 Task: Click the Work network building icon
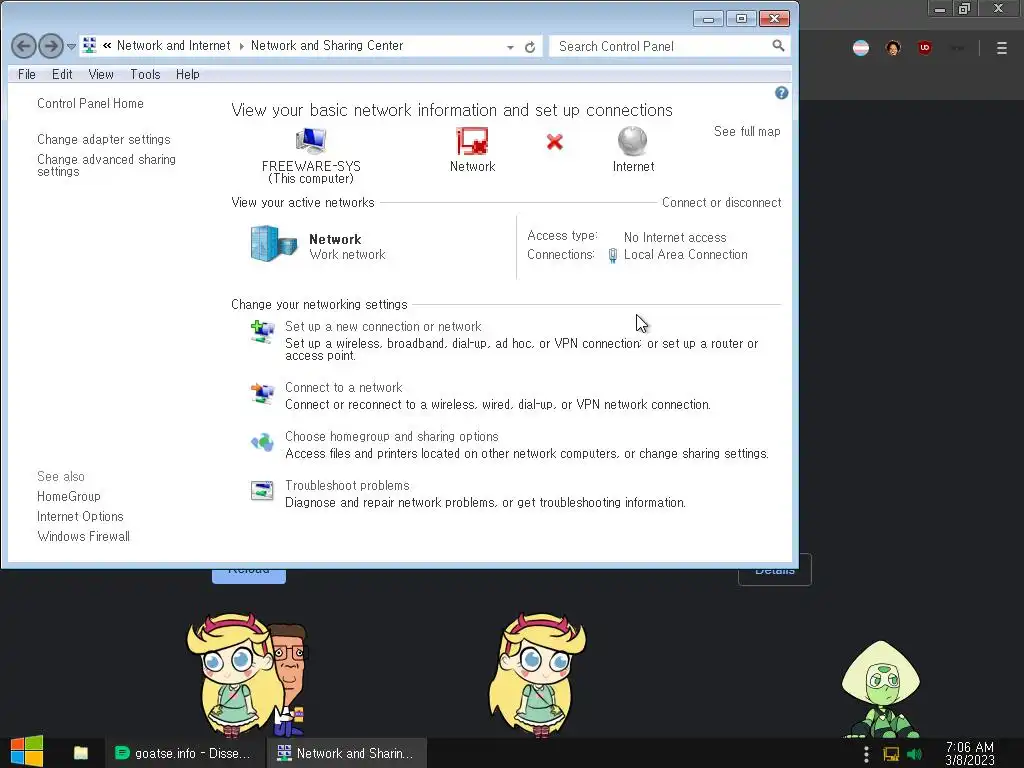274,244
